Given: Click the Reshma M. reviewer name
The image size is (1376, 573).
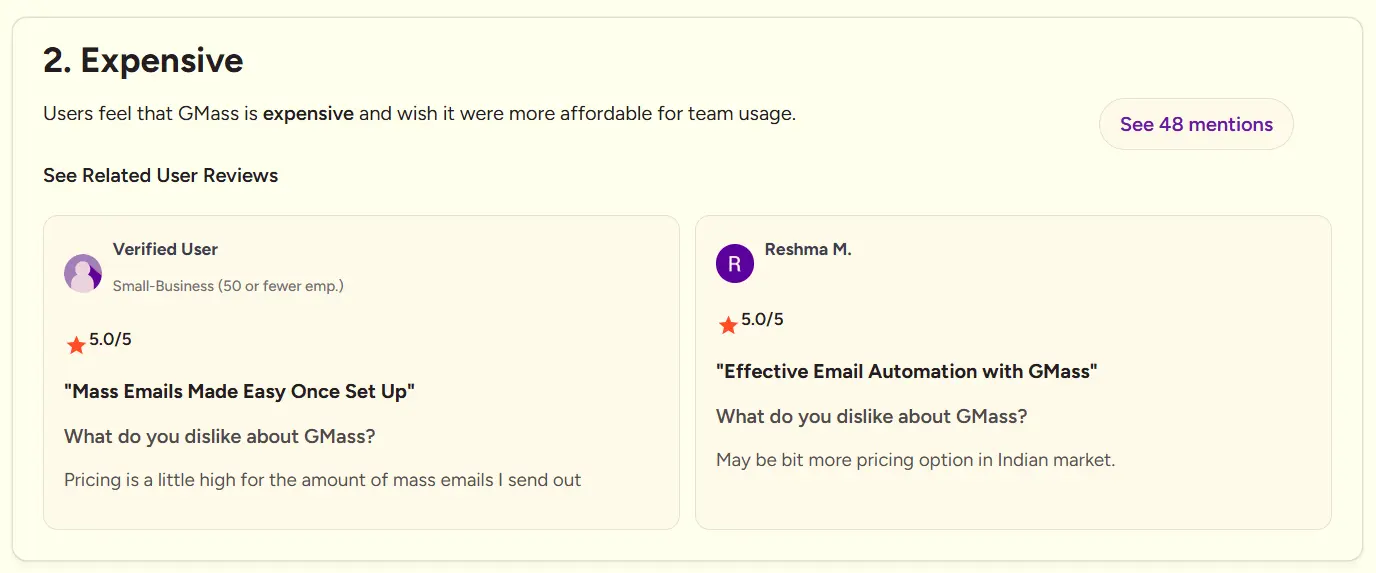Looking at the screenshot, I should coord(808,249).
